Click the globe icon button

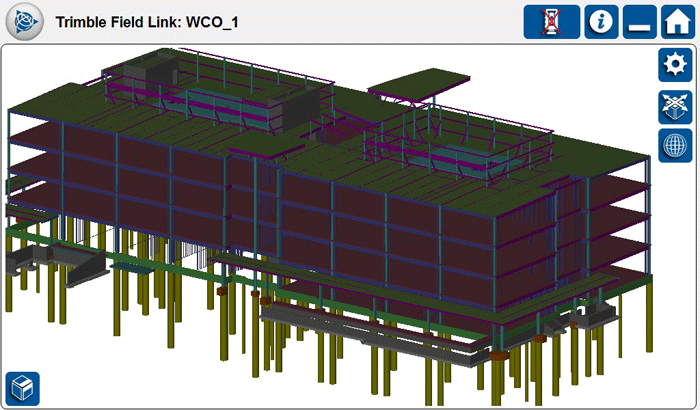(674, 146)
